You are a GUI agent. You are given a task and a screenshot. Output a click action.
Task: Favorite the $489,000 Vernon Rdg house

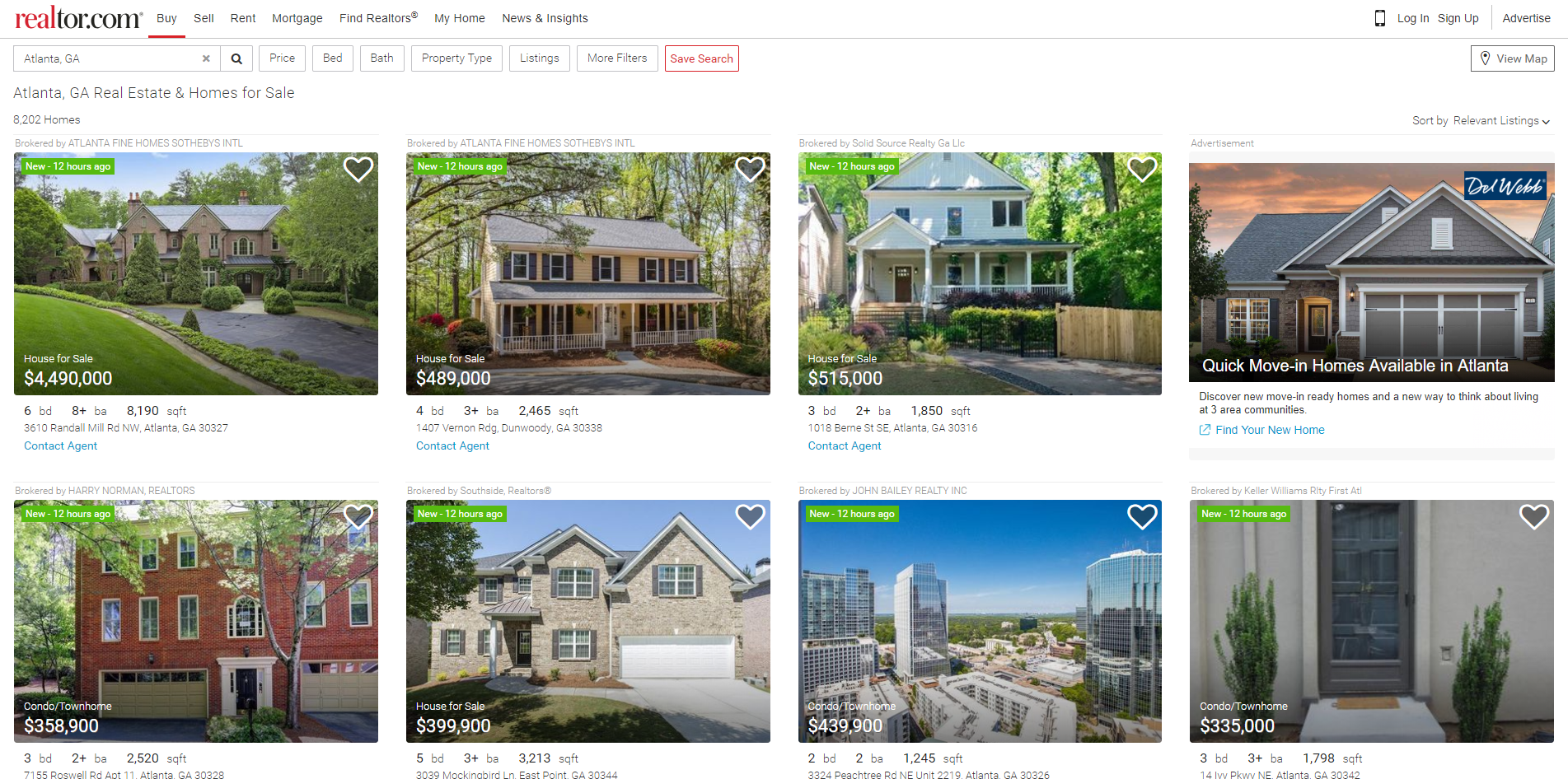(751, 170)
